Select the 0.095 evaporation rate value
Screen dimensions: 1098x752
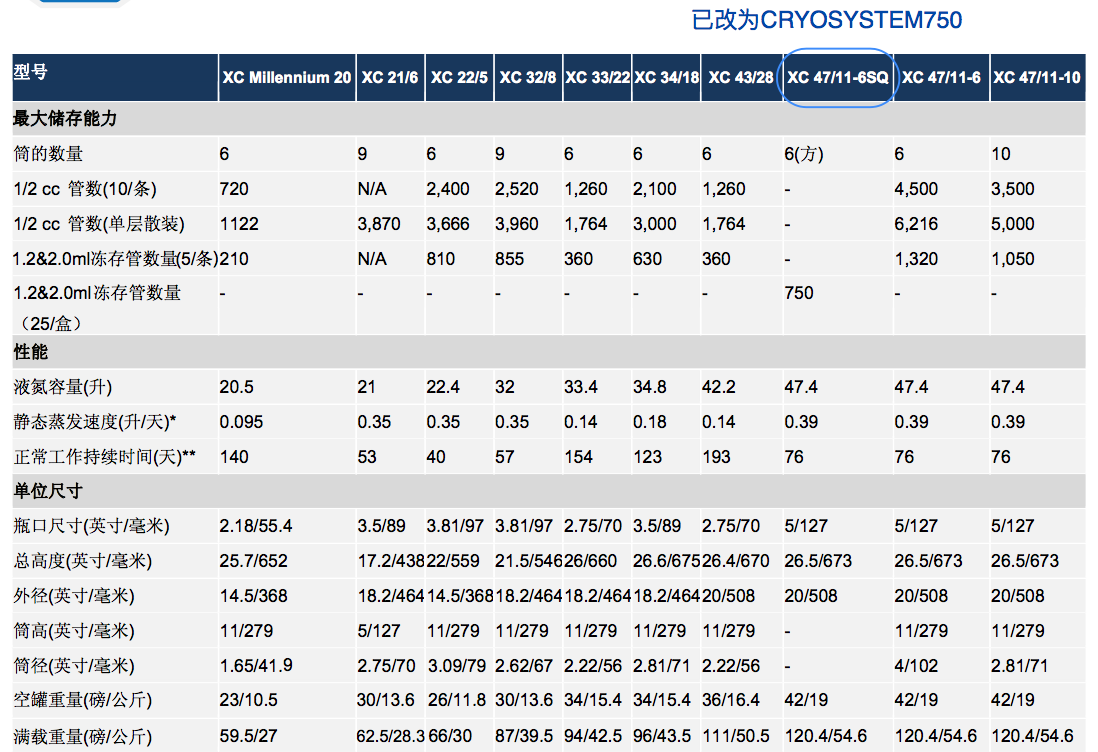pyautogui.click(x=242, y=422)
